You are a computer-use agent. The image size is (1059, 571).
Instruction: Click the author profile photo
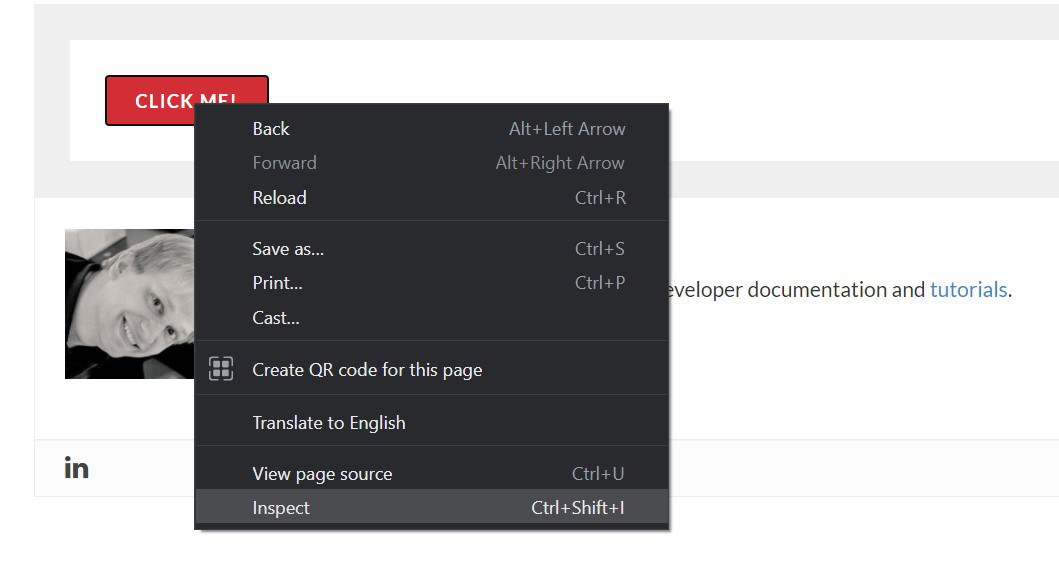click(130, 304)
